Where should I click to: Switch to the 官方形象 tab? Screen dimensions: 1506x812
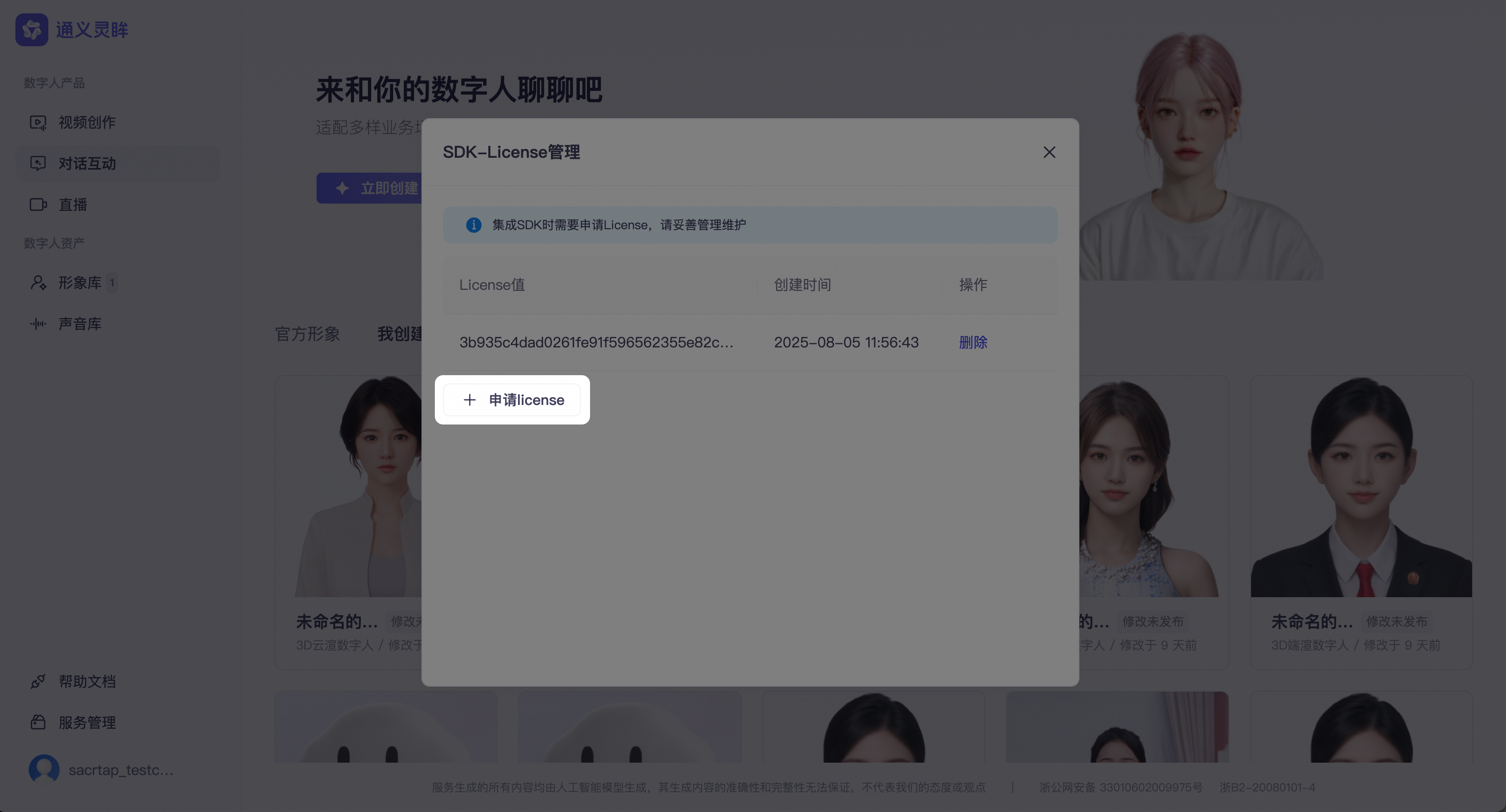pos(307,334)
